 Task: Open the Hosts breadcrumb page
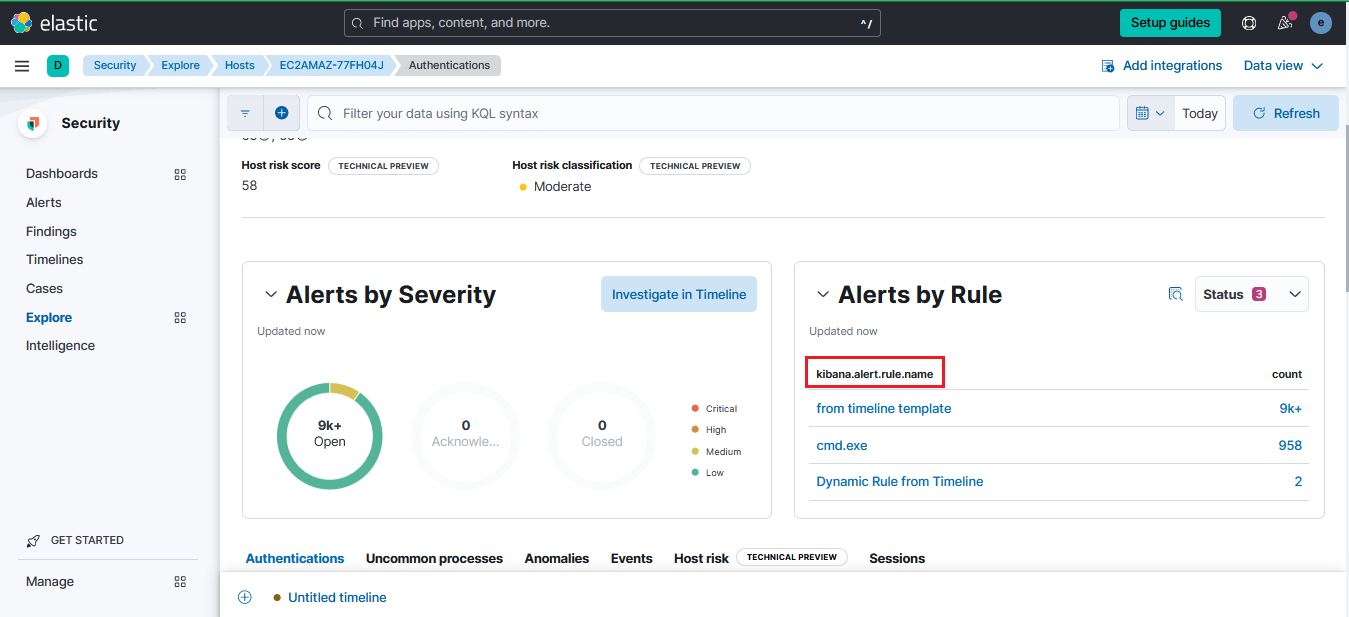tap(239, 65)
